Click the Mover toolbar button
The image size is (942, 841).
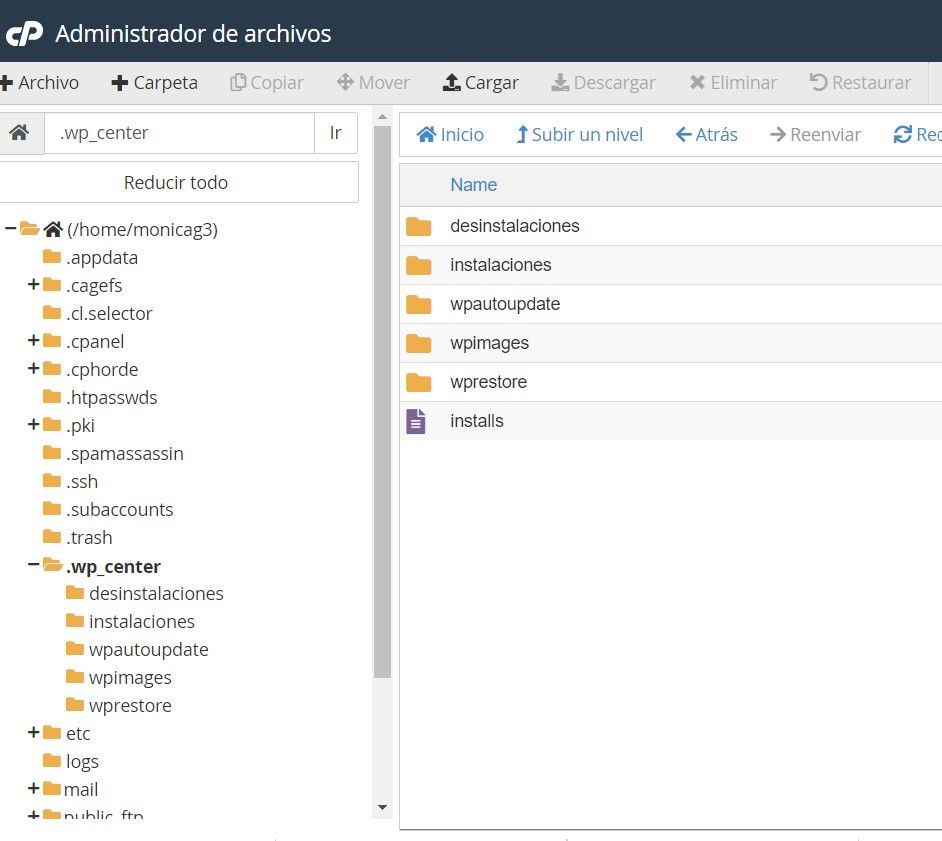(x=373, y=82)
